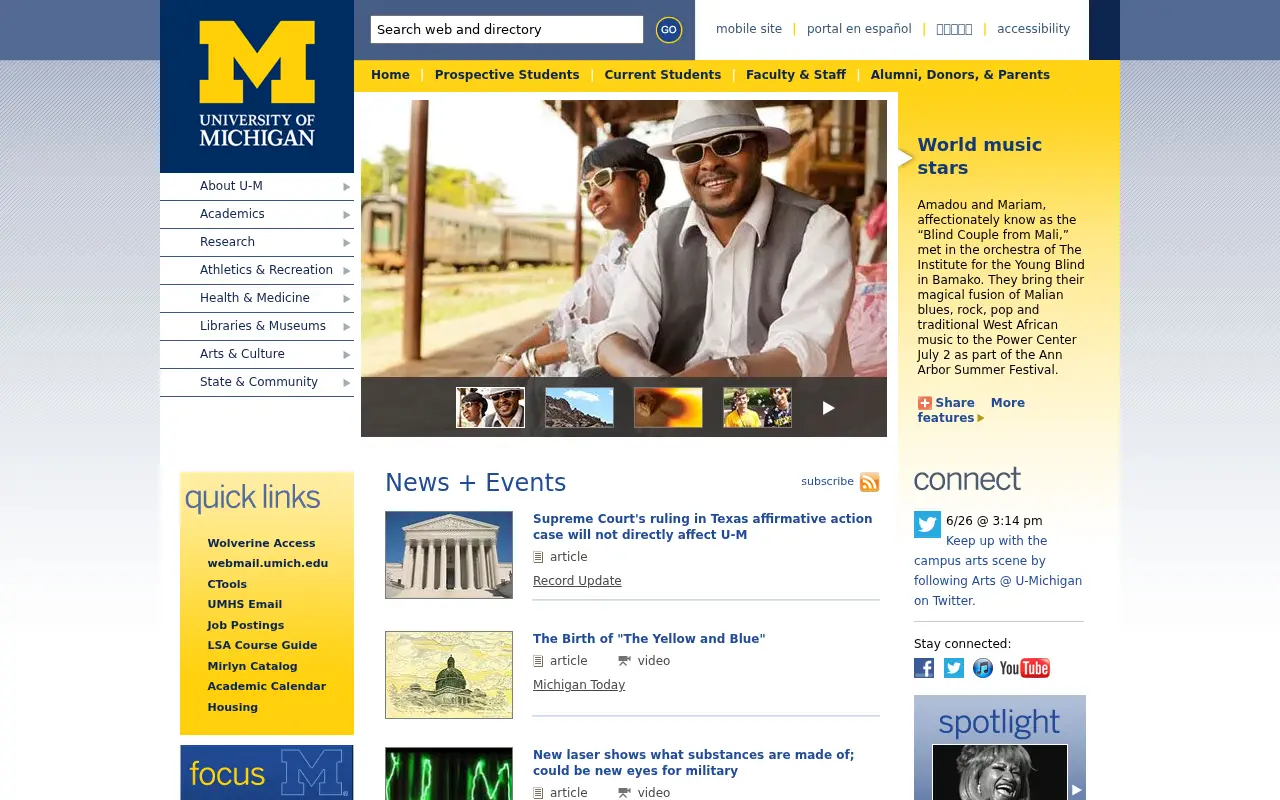1280x800 pixels.
Task: Select the Current Students tab
Action: tap(662, 75)
